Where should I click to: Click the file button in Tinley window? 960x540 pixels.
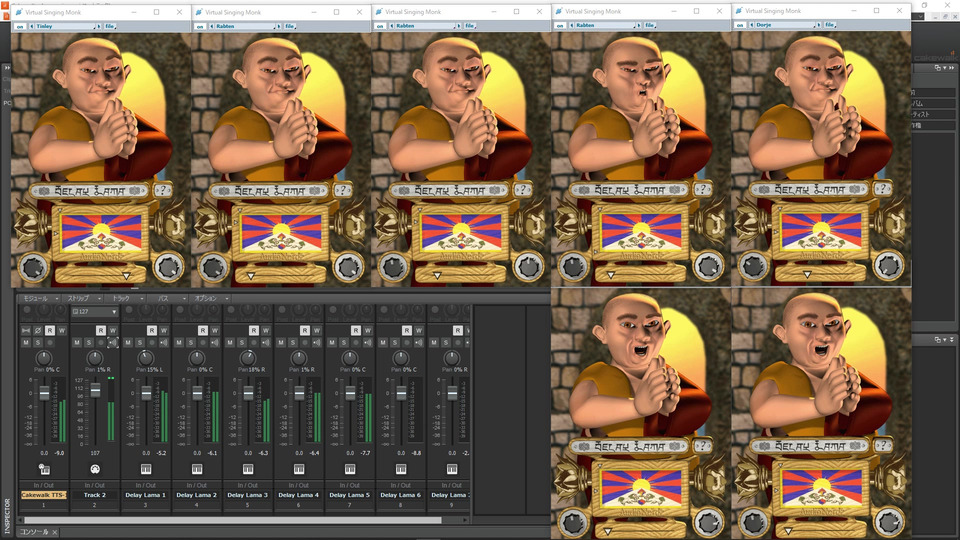[109, 26]
